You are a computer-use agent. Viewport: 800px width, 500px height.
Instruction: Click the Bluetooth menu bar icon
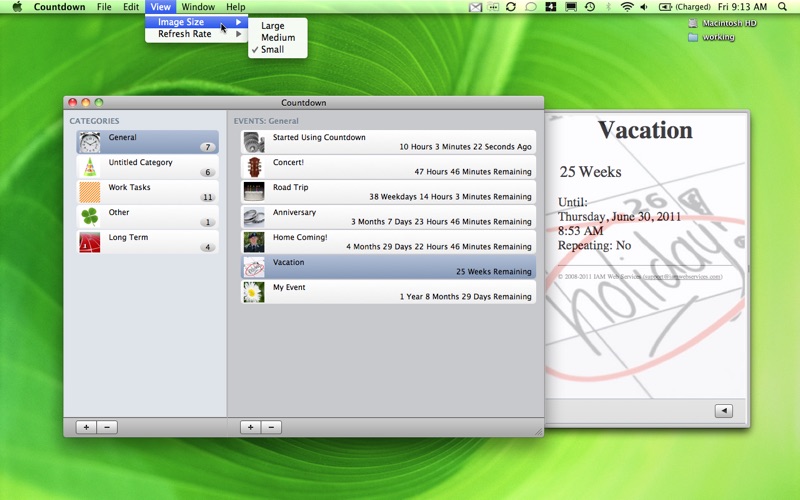[608, 7]
